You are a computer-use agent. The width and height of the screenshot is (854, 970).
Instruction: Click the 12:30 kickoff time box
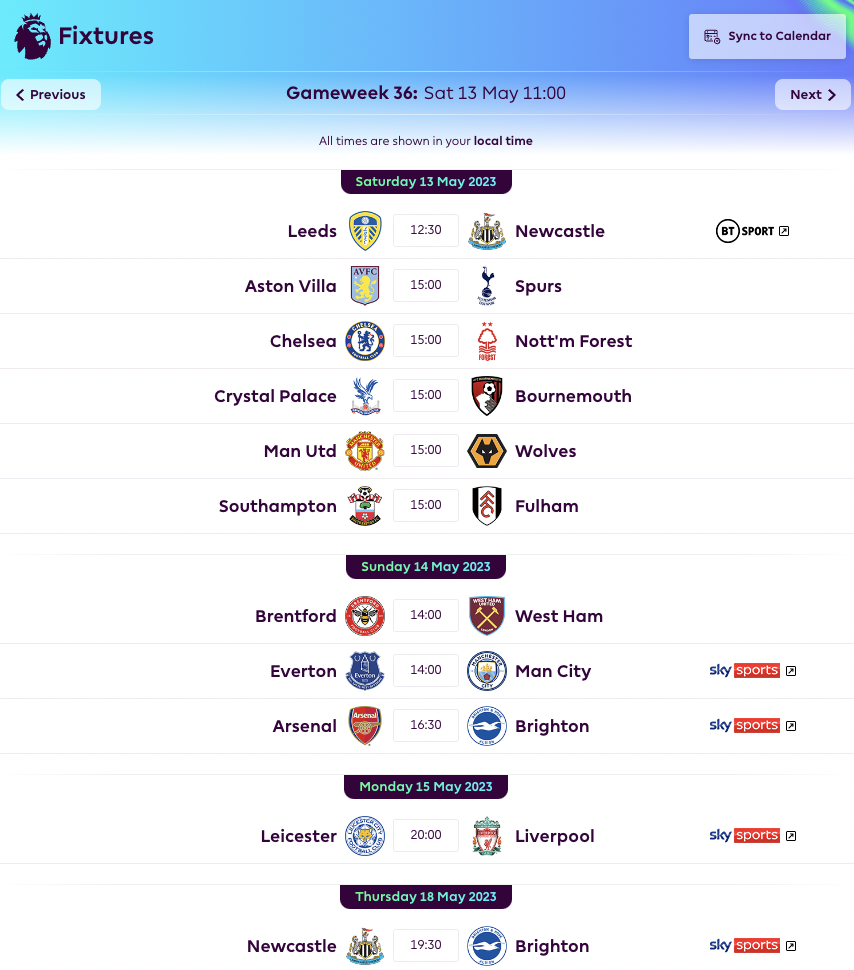point(426,230)
